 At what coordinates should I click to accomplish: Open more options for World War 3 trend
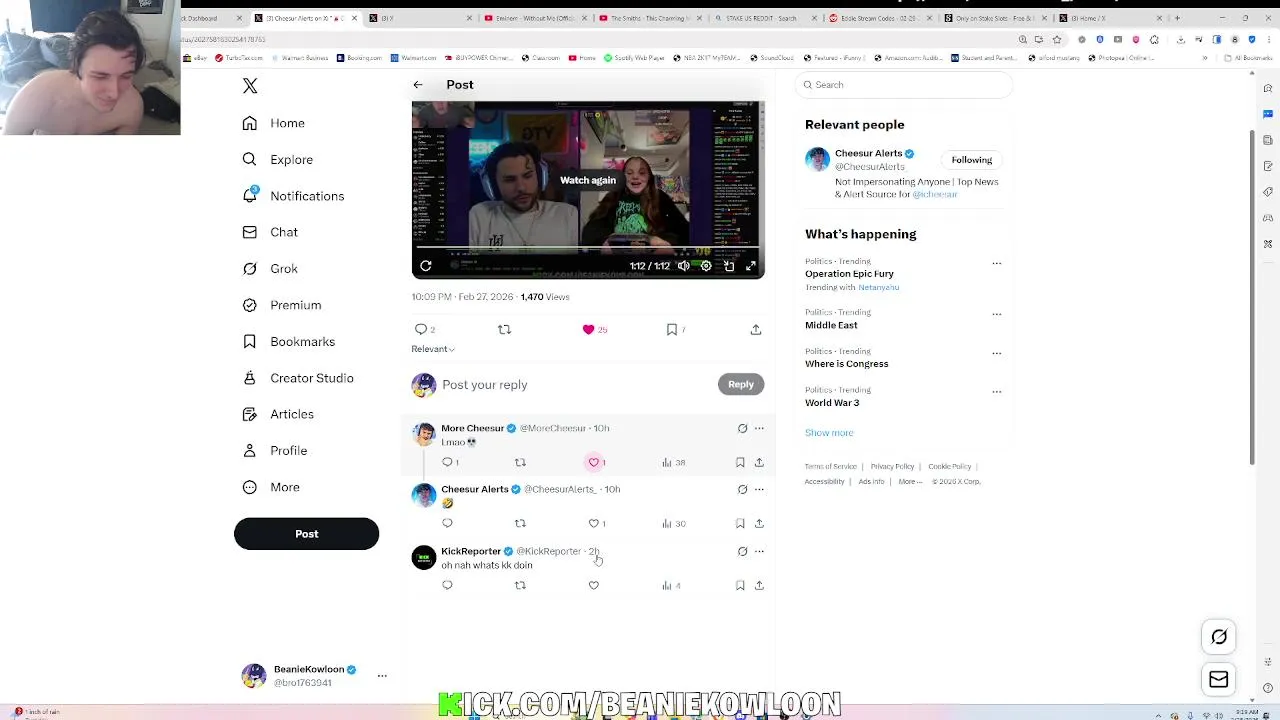[x=996, y=392]
